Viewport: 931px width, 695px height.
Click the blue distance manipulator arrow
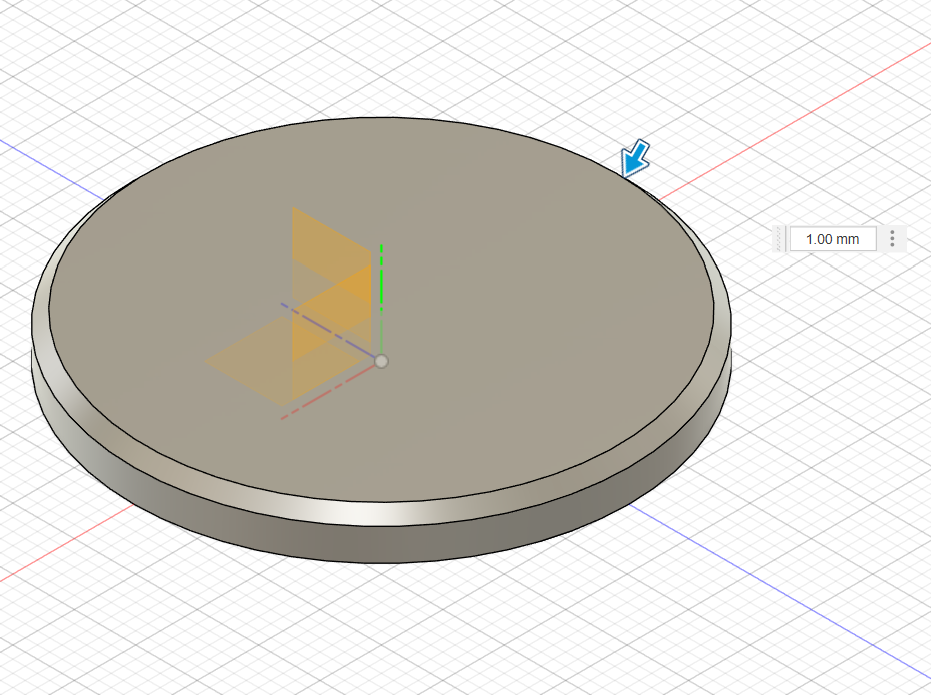[x=635, y=158]
